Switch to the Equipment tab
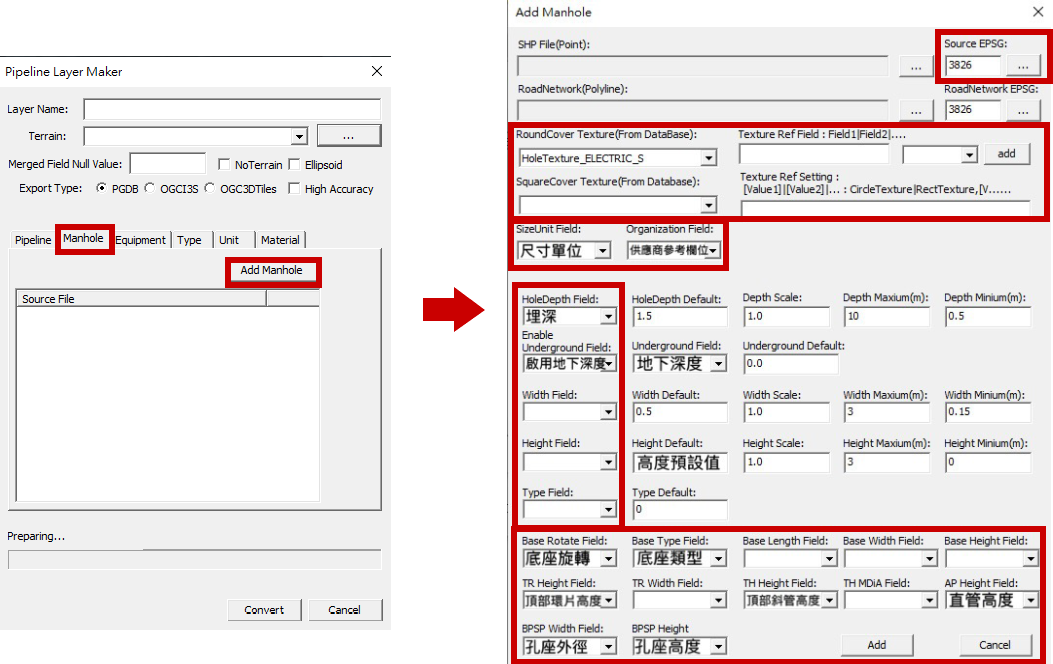Screen dimensions: 1053x664 (140, 240)
